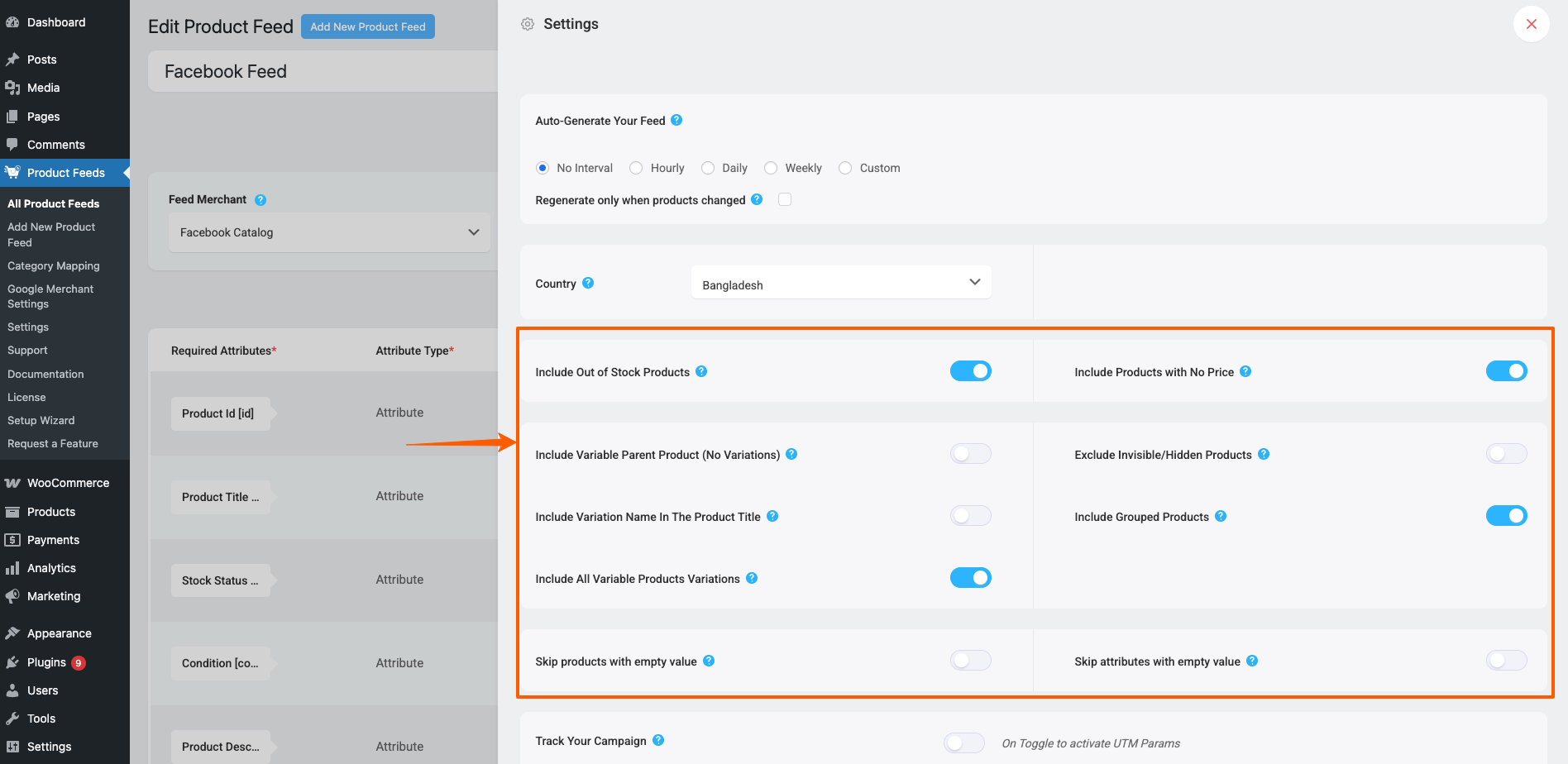1568x764 pixels.
Task: Click the Condition attribute field
Action: click(x=221, y=663)
